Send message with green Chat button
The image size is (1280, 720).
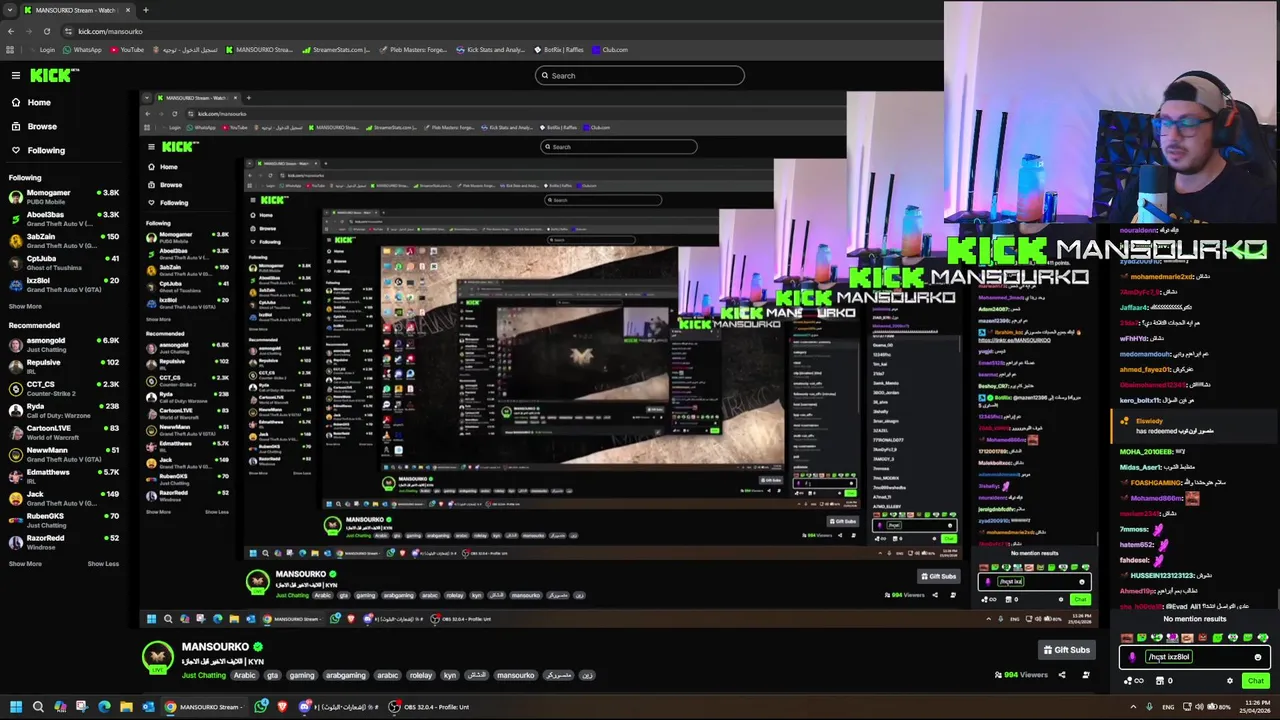1255,681
